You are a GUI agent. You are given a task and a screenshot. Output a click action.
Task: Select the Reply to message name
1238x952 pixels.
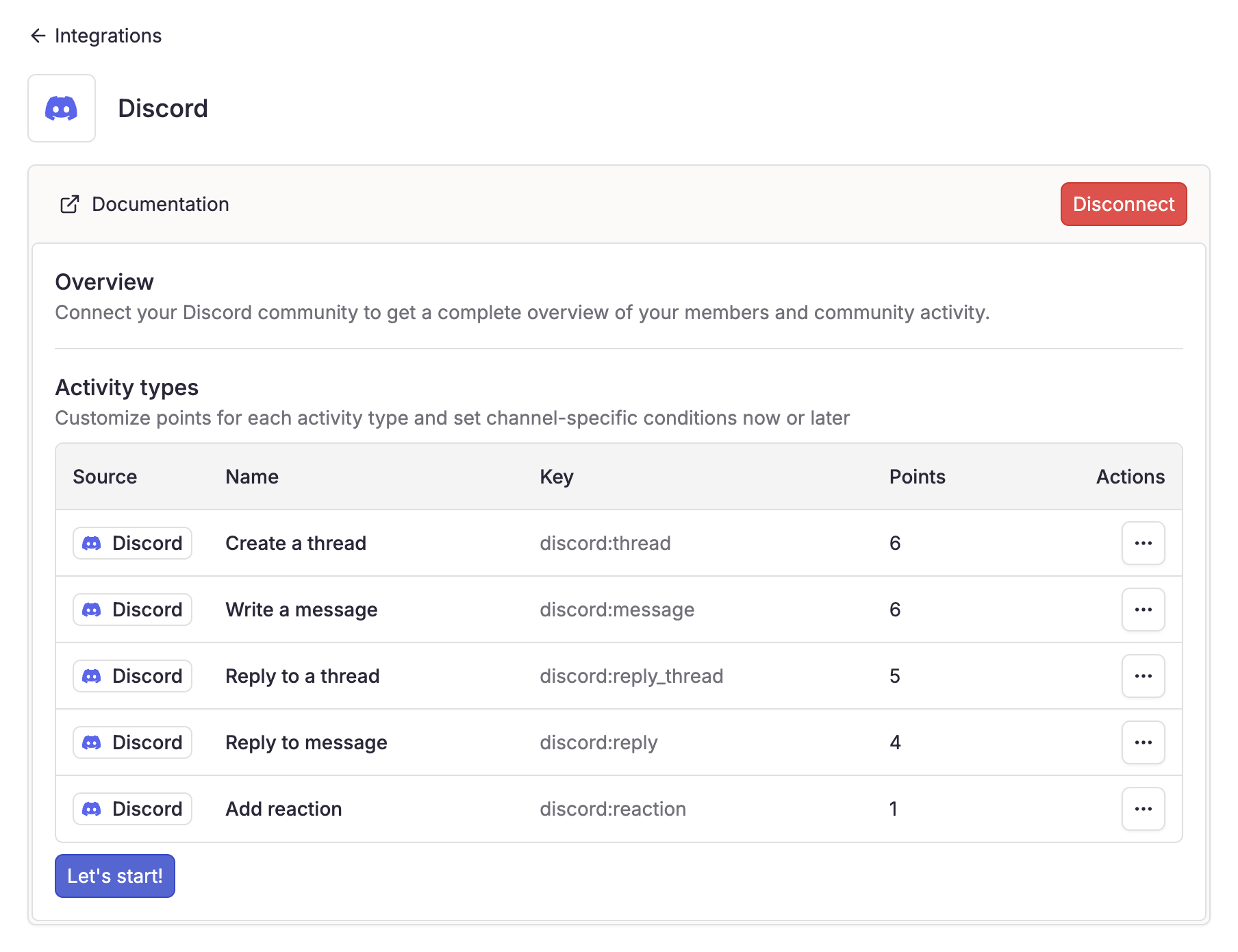pyautogui.click(x=306, y=742)
